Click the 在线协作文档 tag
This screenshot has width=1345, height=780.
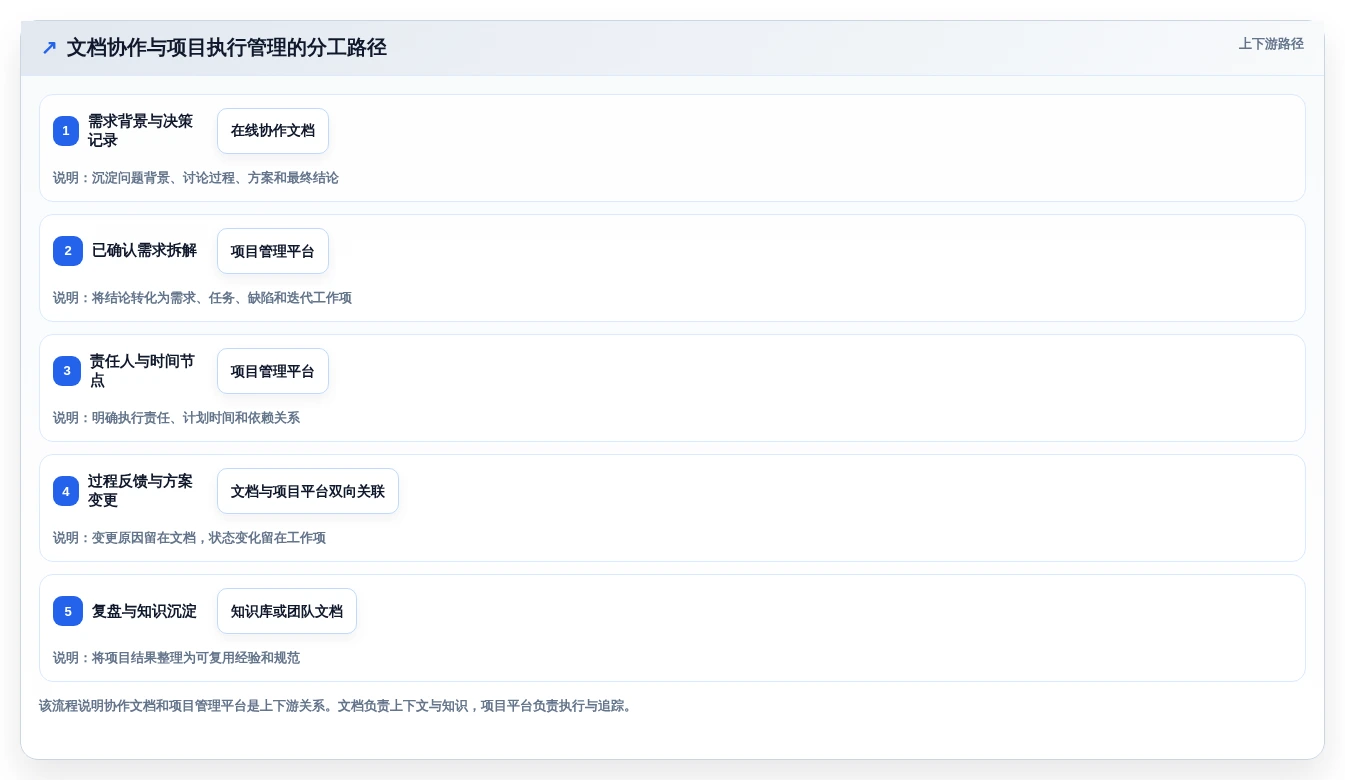(x=273, y=131)
